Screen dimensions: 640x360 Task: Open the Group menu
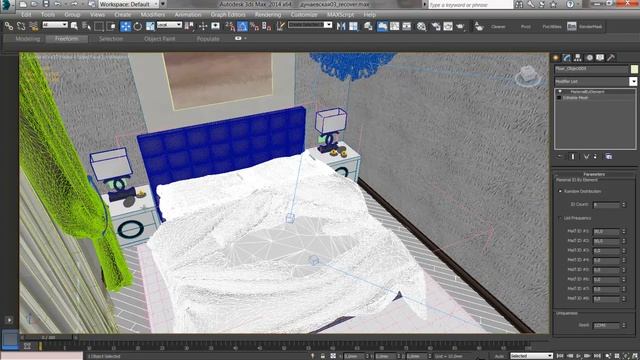(72, 14)
